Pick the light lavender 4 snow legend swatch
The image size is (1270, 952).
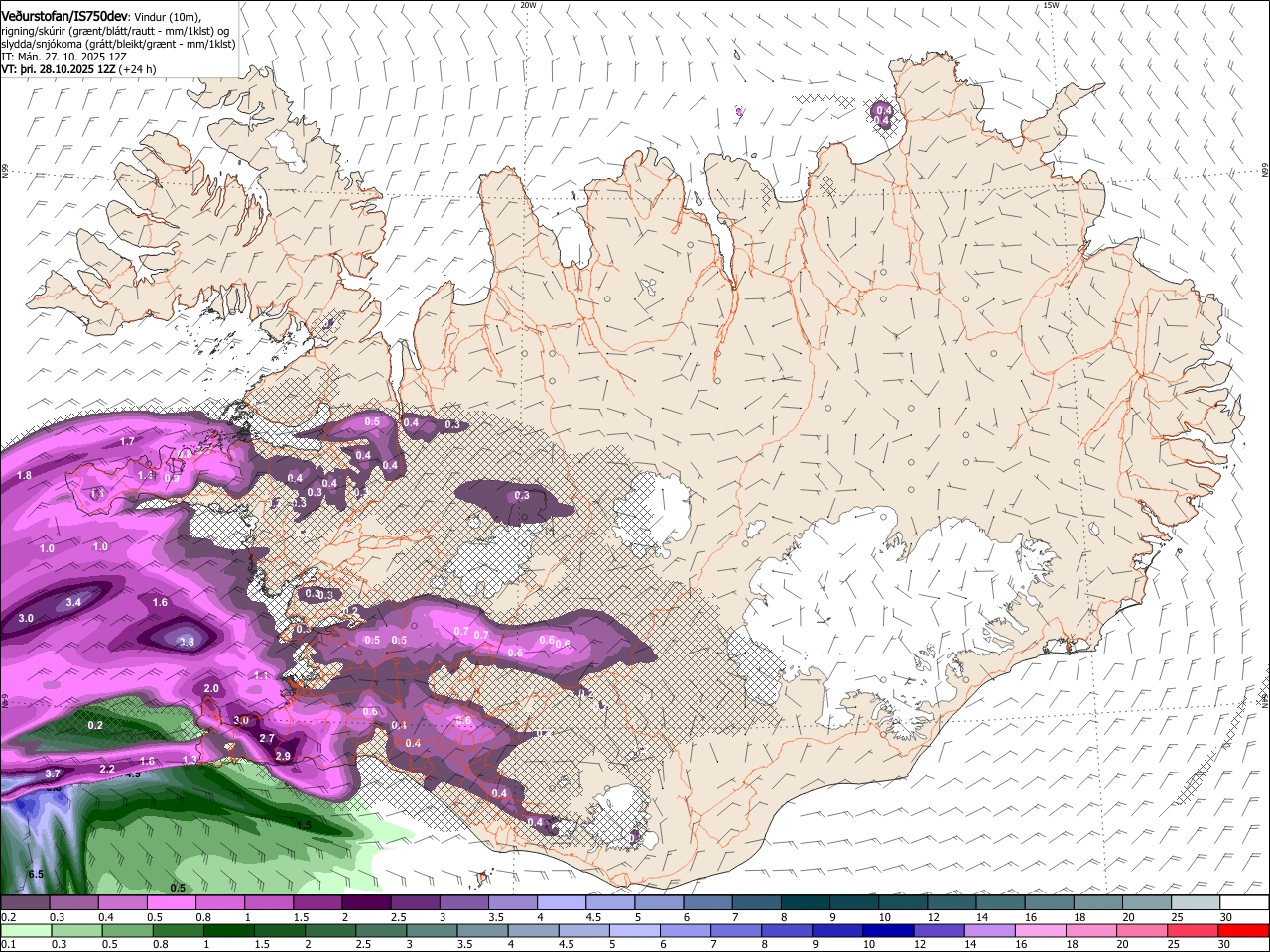(562, 902)
